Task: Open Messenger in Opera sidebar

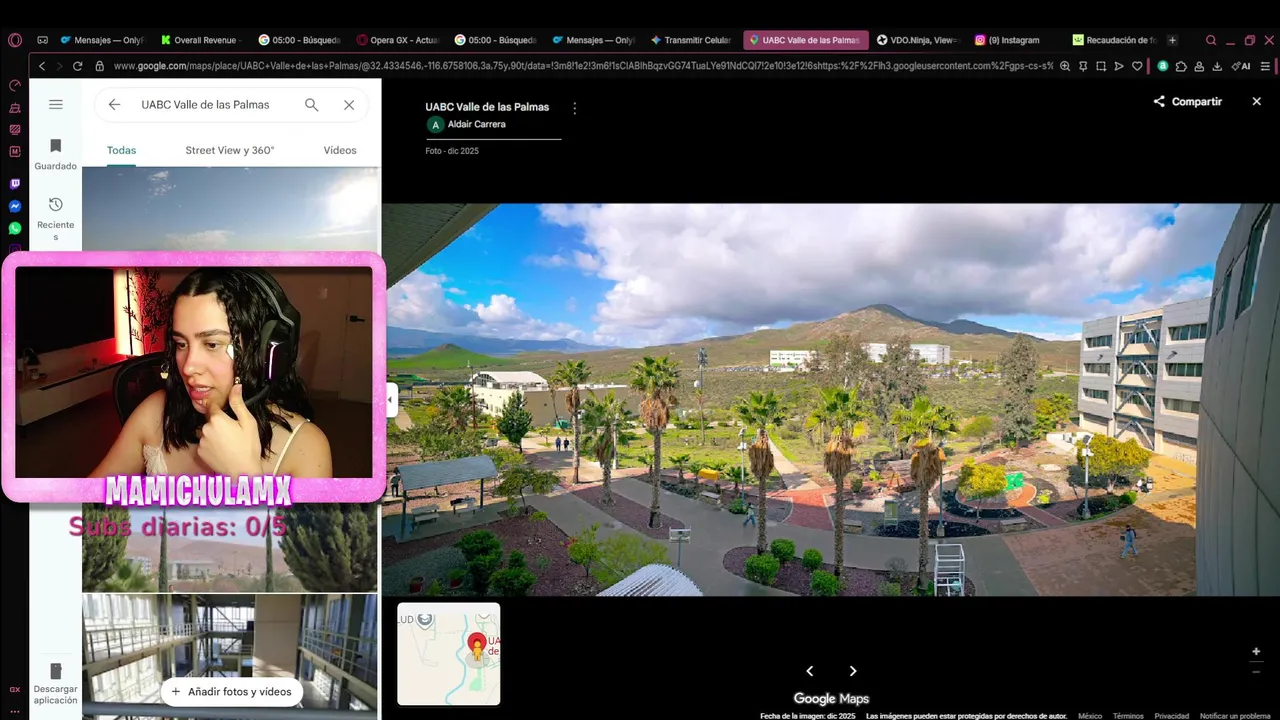Action: (15, 206)
